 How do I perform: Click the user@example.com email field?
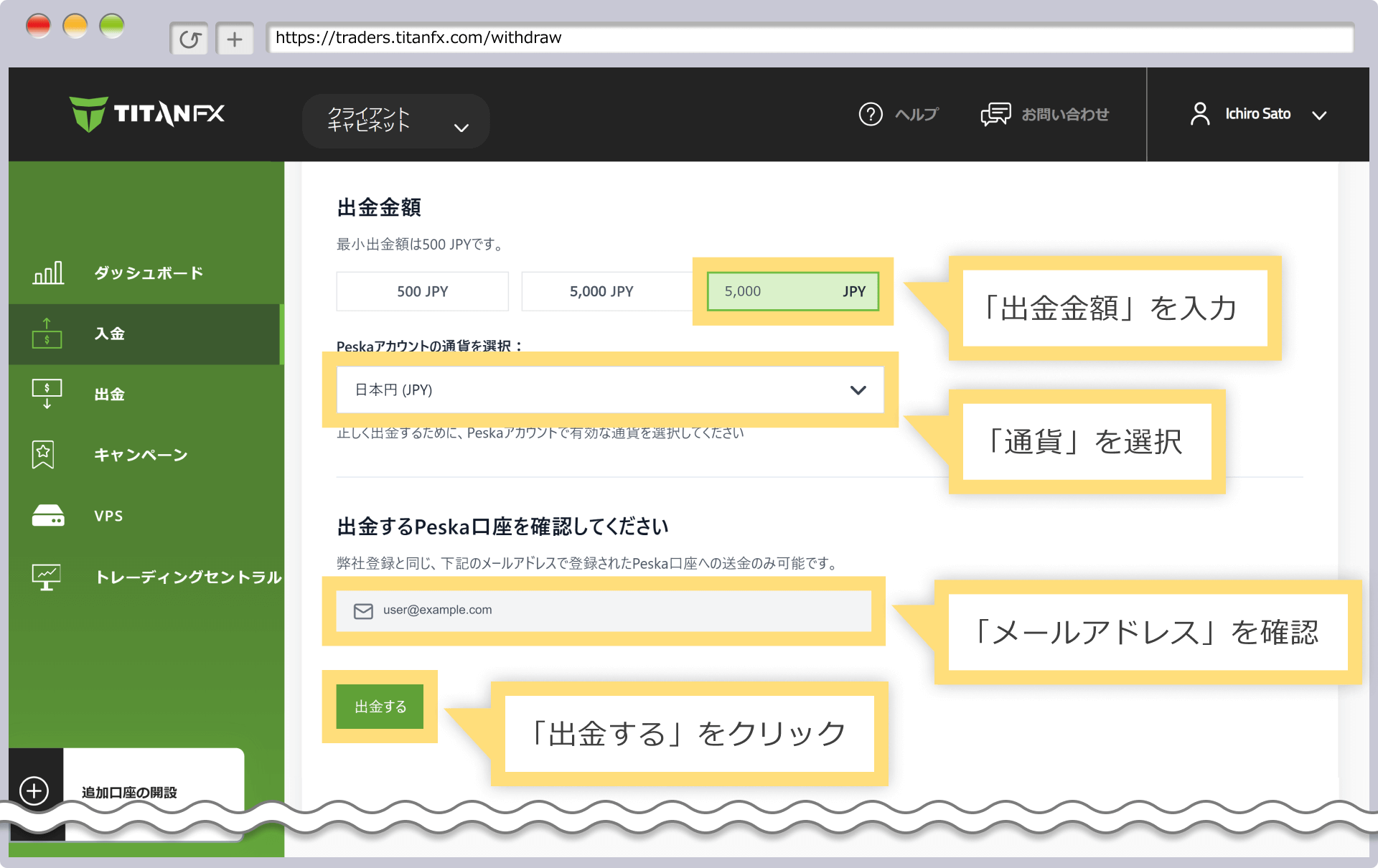604,610
